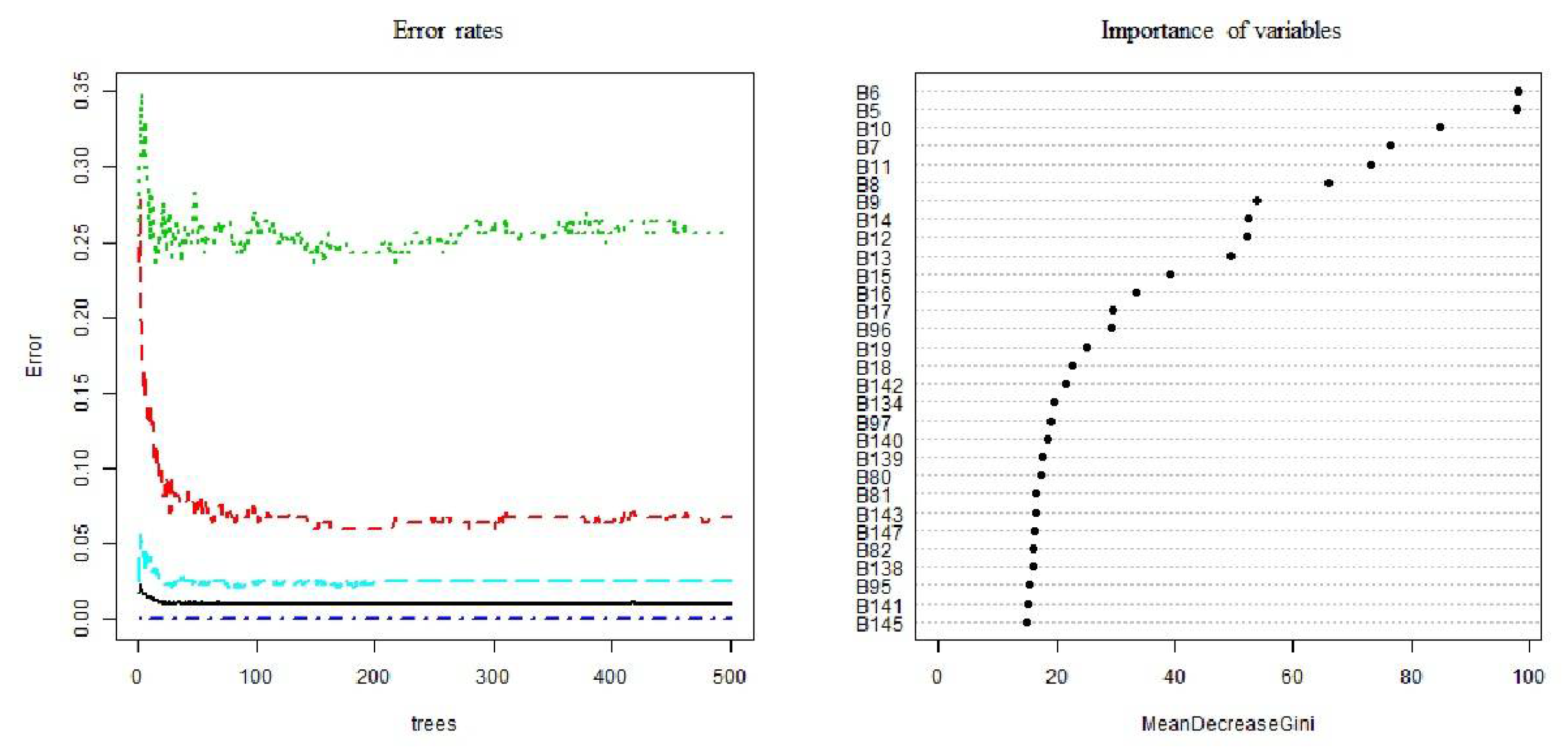Click the MeanDecreaseGini axis label
Viewport: 1568px width, 751px height.
point(1228,724)
